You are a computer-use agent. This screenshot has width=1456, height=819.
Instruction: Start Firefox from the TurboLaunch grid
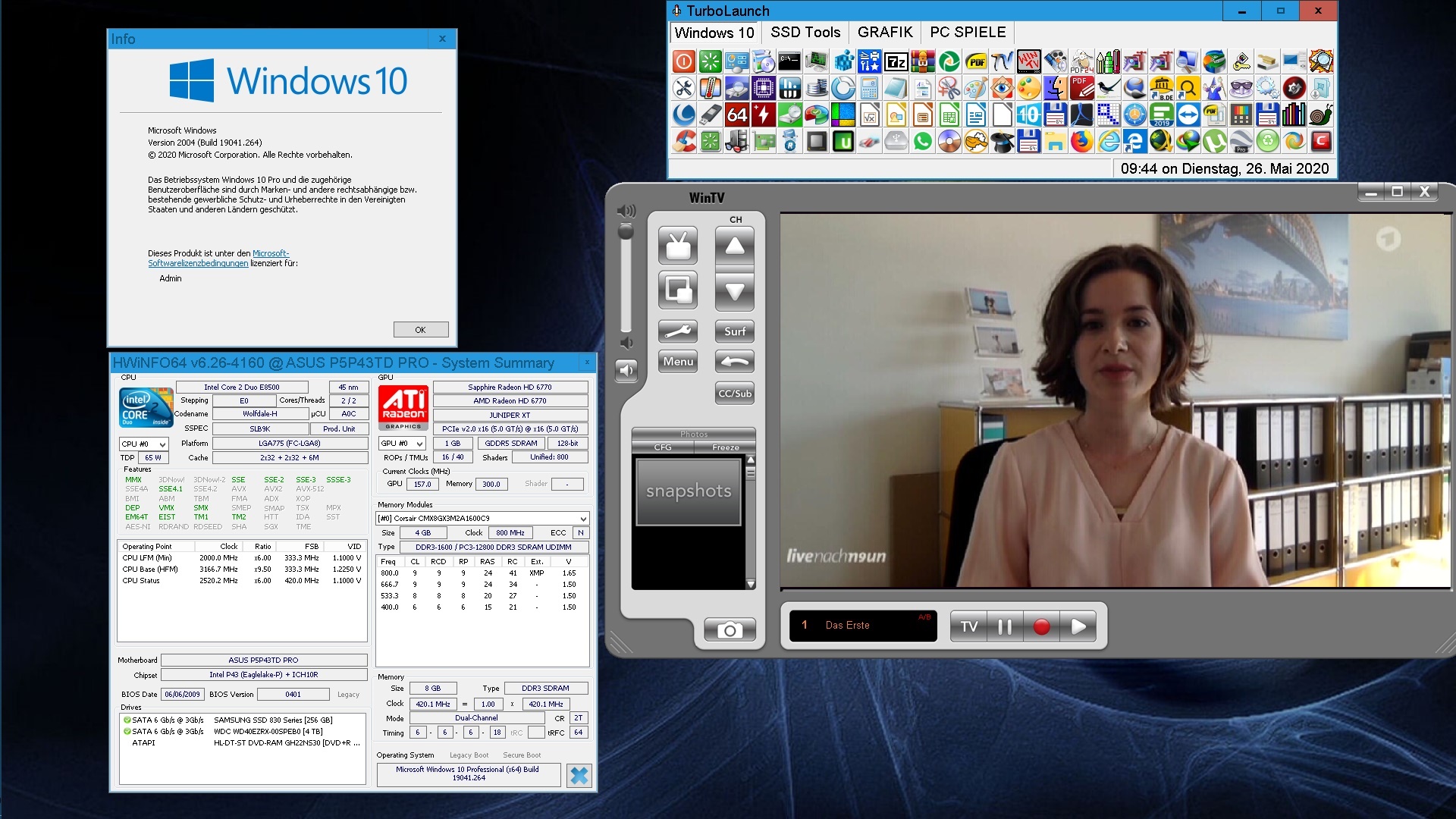1081,142
